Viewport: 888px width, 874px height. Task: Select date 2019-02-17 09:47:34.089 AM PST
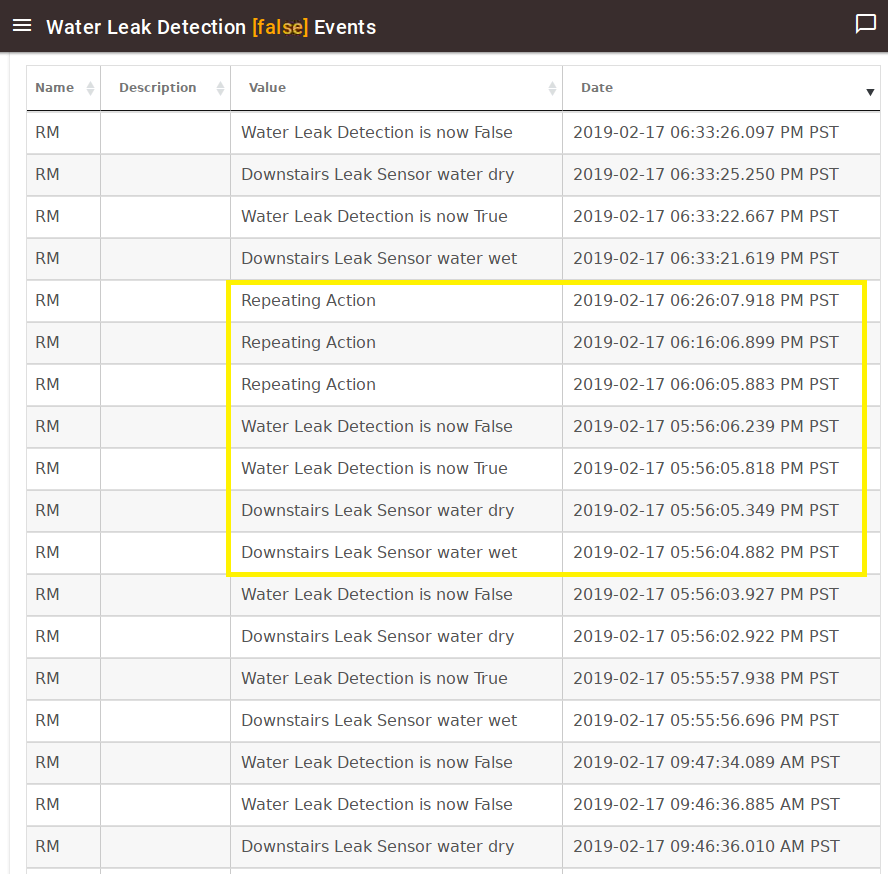coord(706,762)
